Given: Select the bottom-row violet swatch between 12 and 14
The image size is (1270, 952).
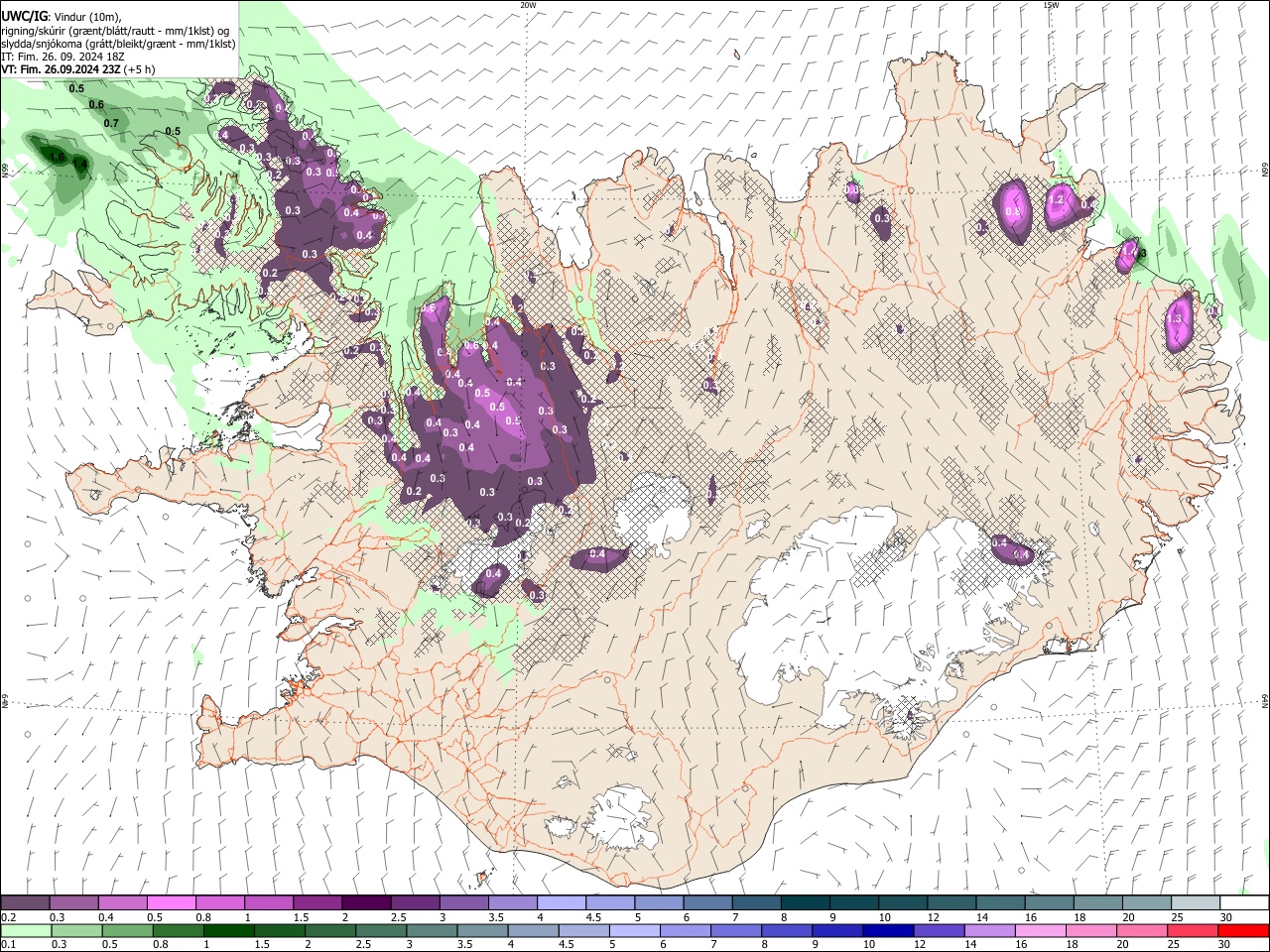Looking at the screenshot, I should (x=939, y=931).
